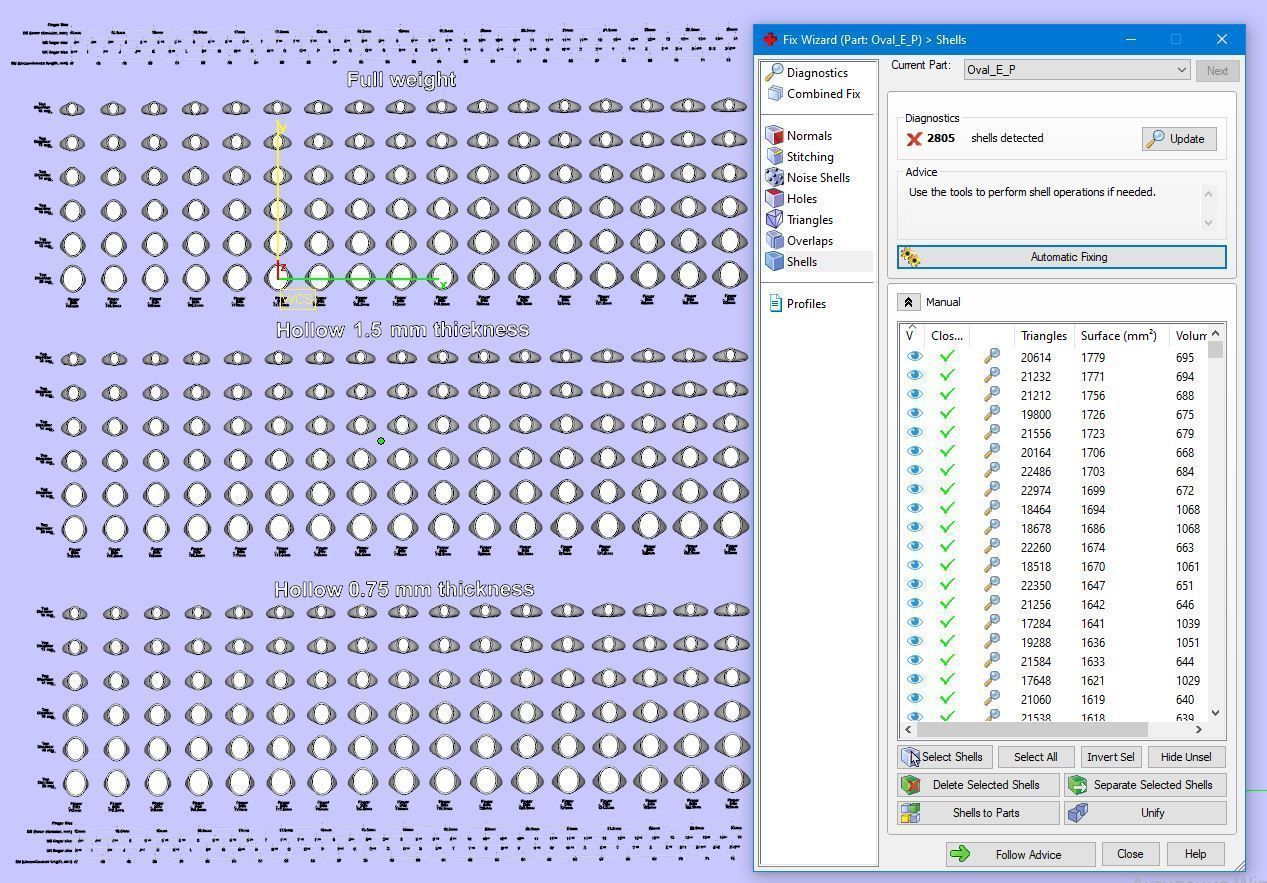Image resolution: width=1267 pixels, height=883 pixels.
Task: Click the Unify button
Action: 1146,813
